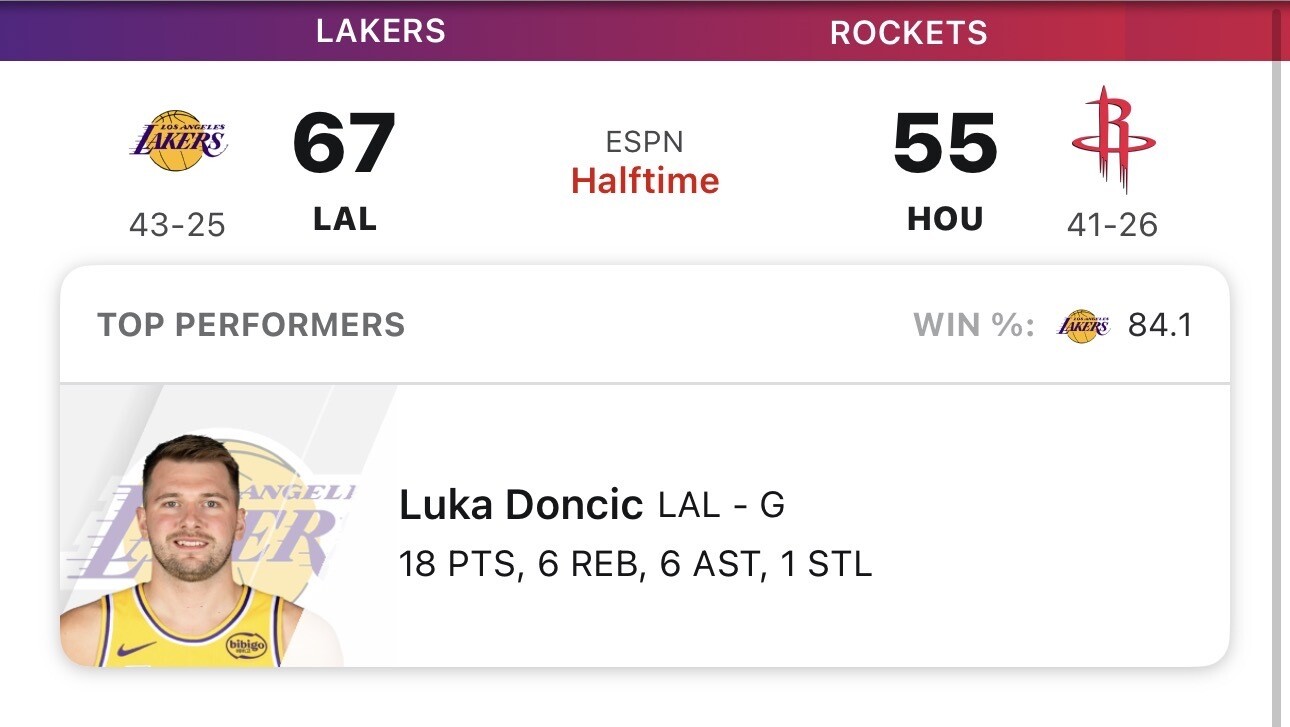Click the Lakers 43-25 record
The height and width of the screenshot is (727, 1290).
pyautogui.click(x=178, y=225)
